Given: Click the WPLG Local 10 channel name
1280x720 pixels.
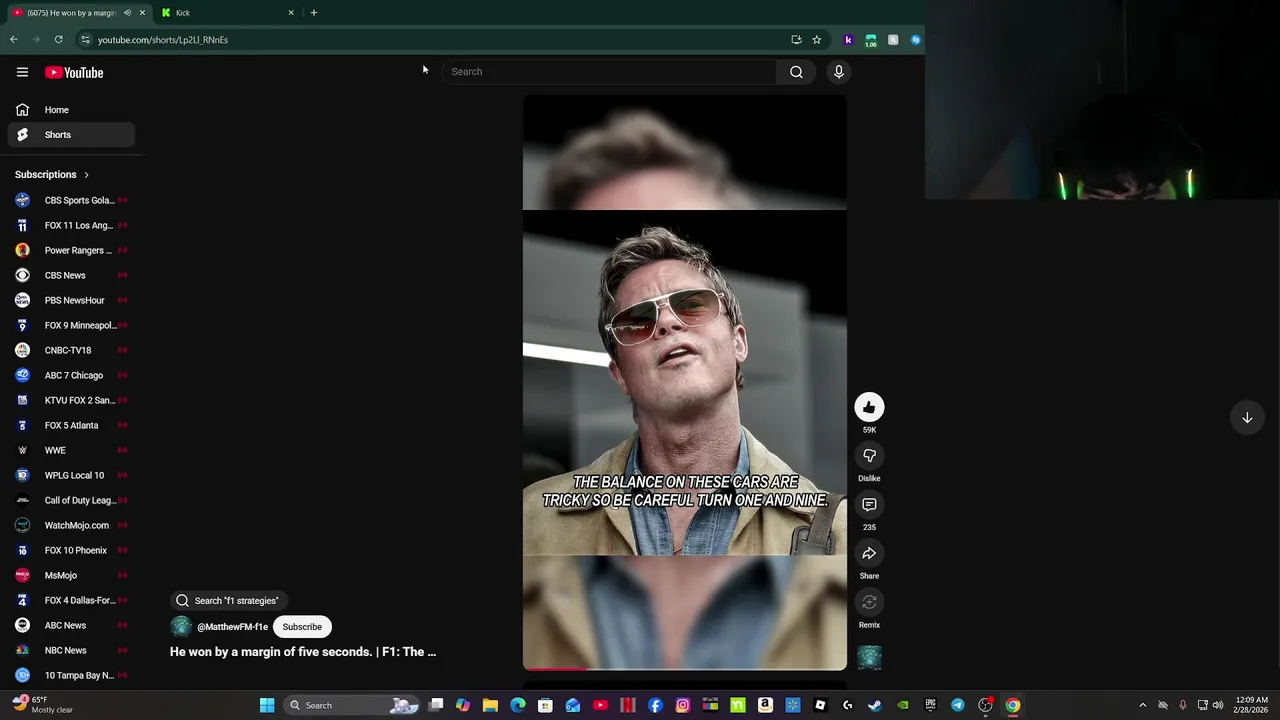Looking at the screenshot, I should point(74,475).
